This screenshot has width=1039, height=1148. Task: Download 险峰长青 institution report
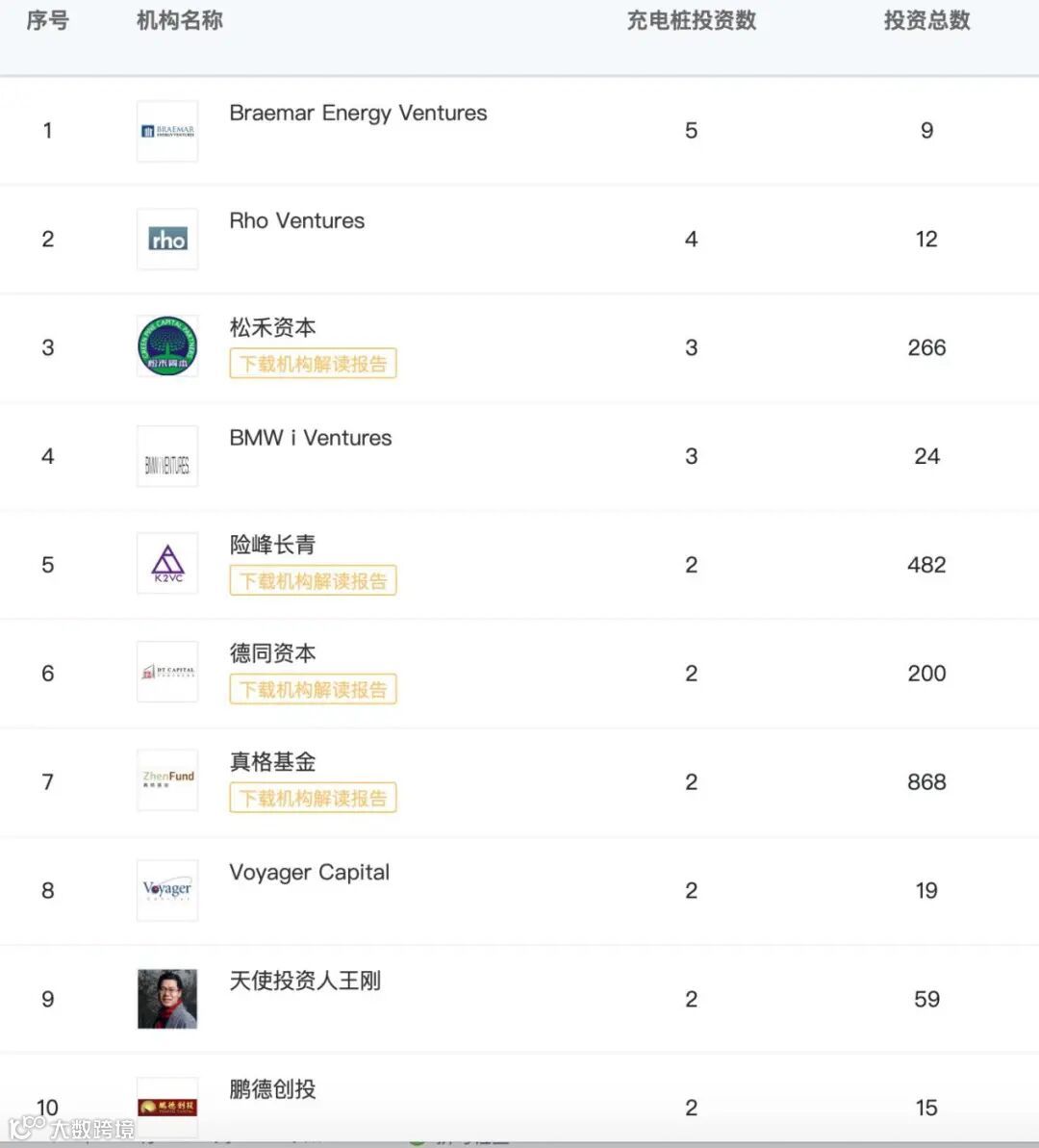coord(313,581)
